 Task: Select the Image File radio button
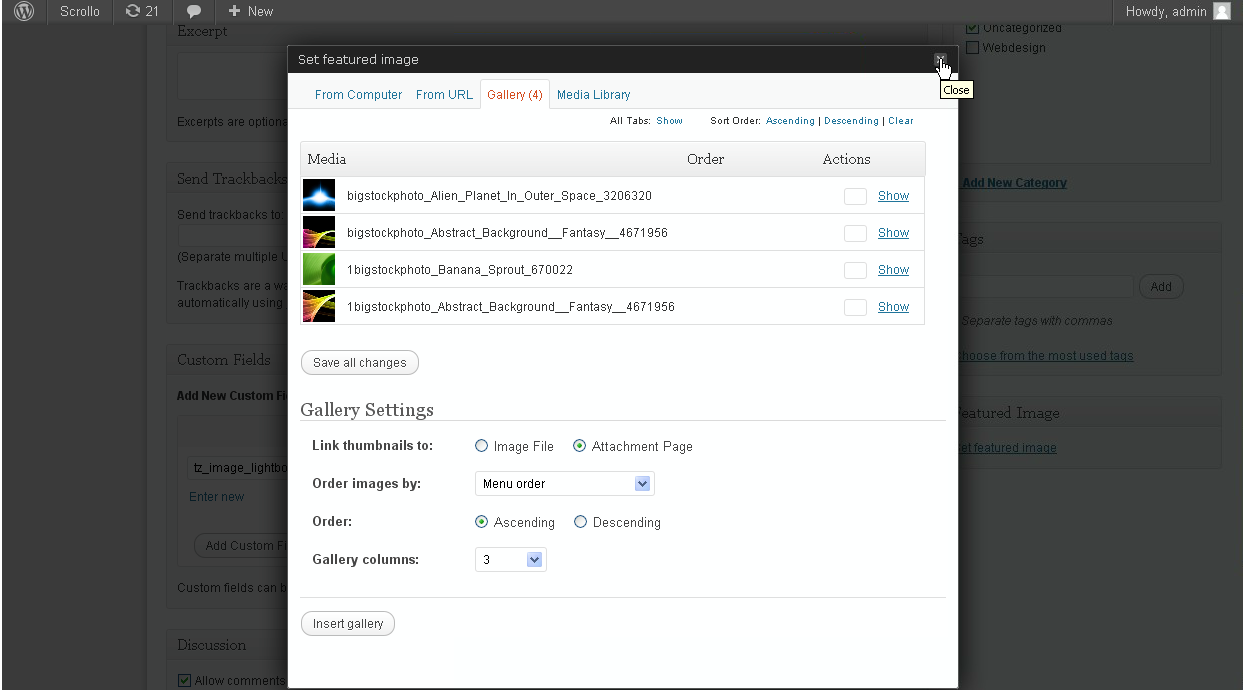pyautogui.click(x=482, y=447)
